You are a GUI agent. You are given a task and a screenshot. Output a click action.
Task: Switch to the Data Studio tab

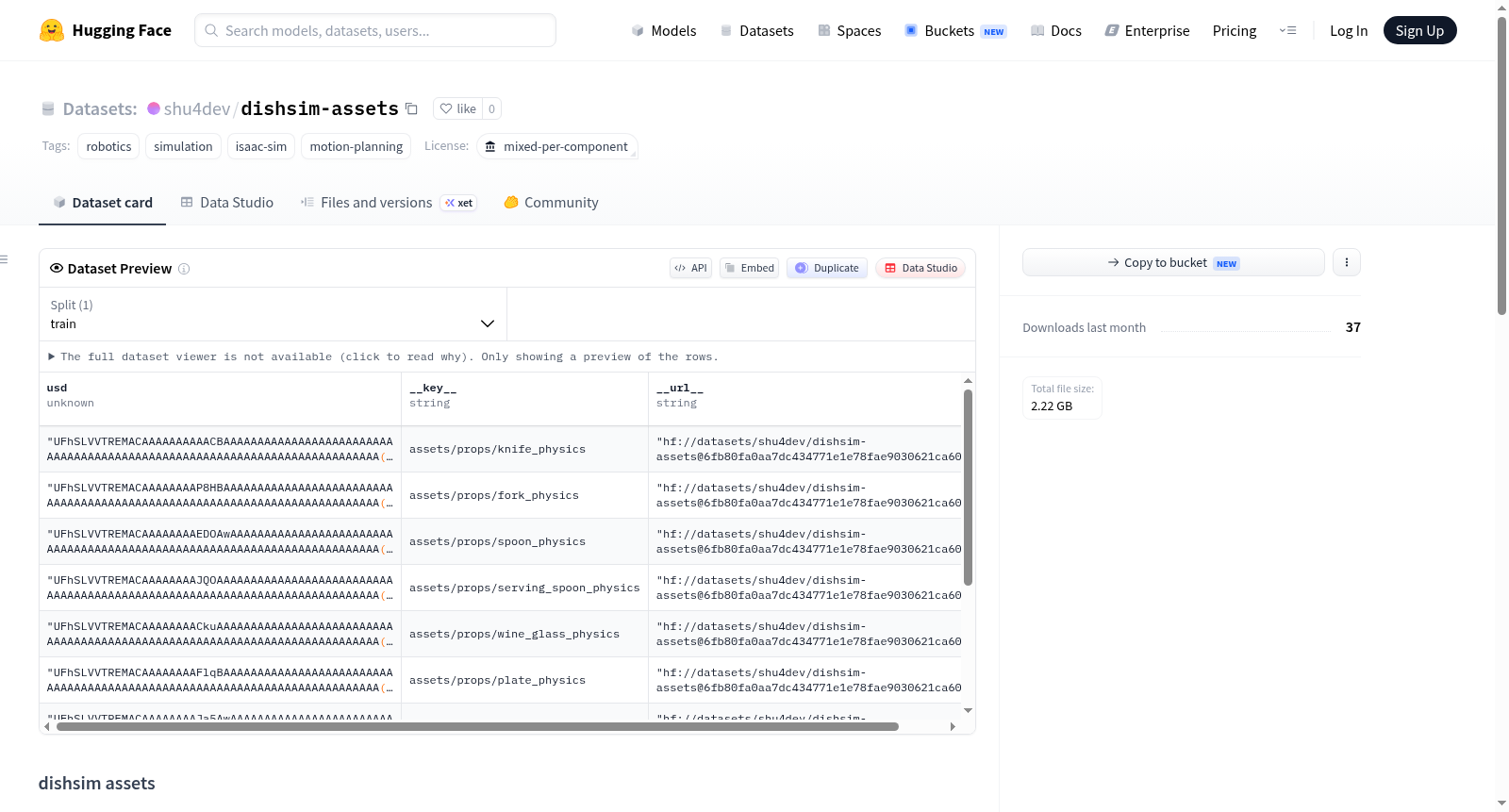[227, 203]
